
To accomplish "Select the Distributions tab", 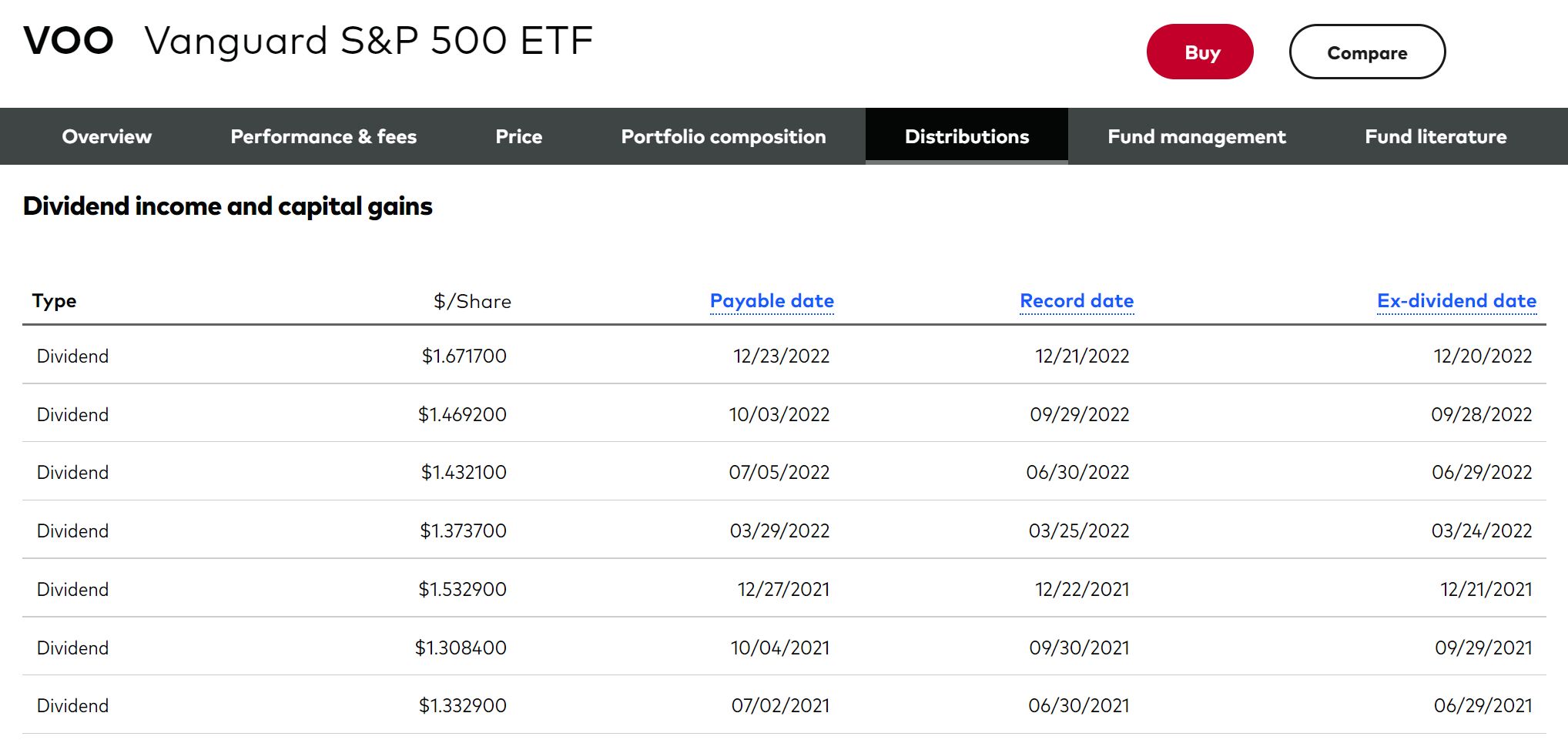I will (967, 136).
